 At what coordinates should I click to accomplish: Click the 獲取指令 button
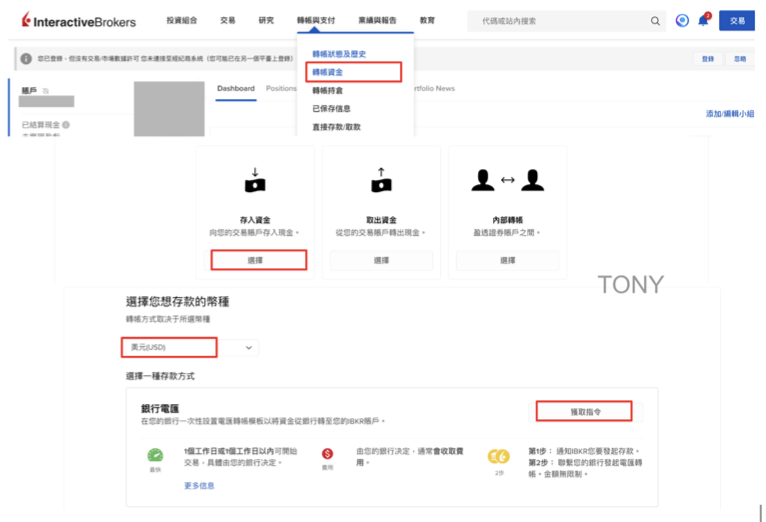[x=584, y=412]
